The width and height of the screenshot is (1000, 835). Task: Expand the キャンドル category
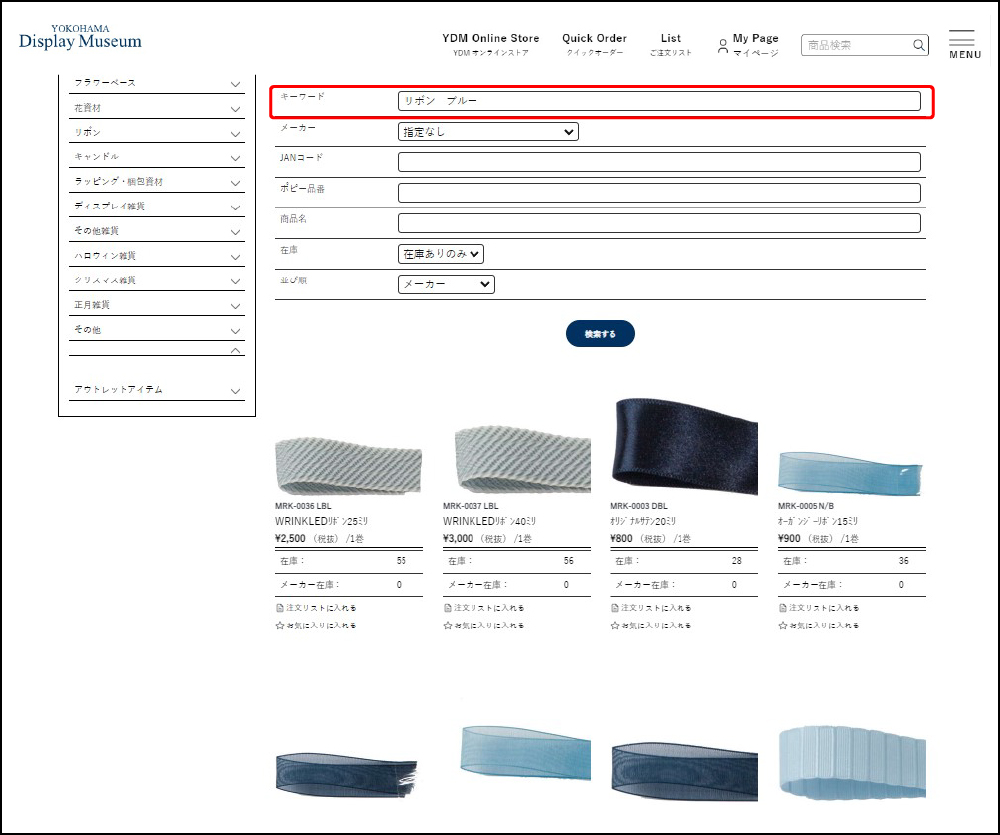pyautogui.click(x=235, y=158)
